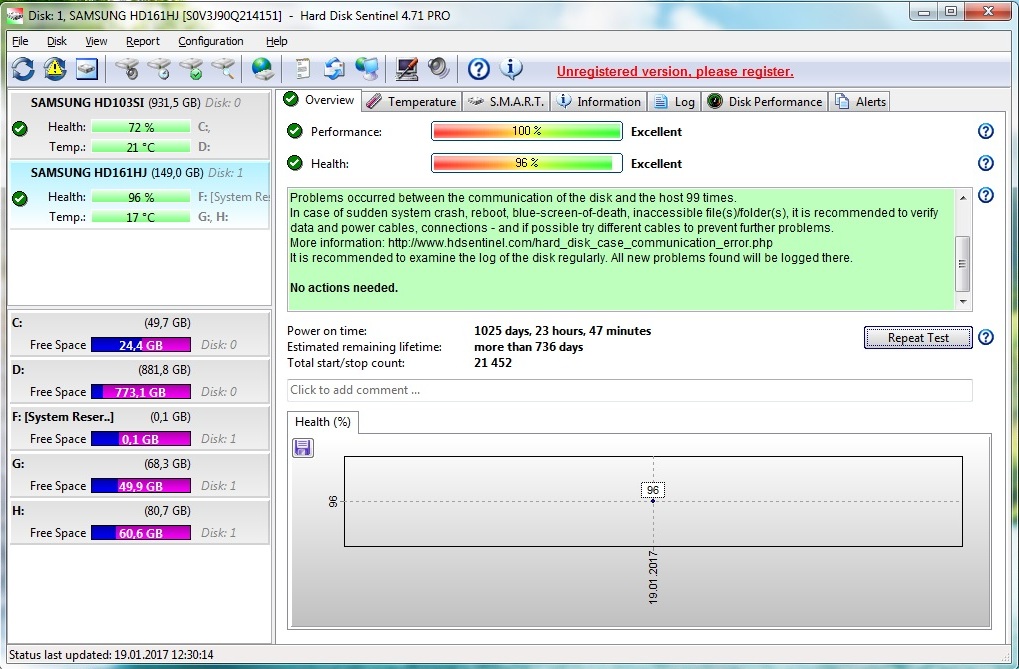
Task: Save the health graph with floppy disk icon
Action: 303,448
